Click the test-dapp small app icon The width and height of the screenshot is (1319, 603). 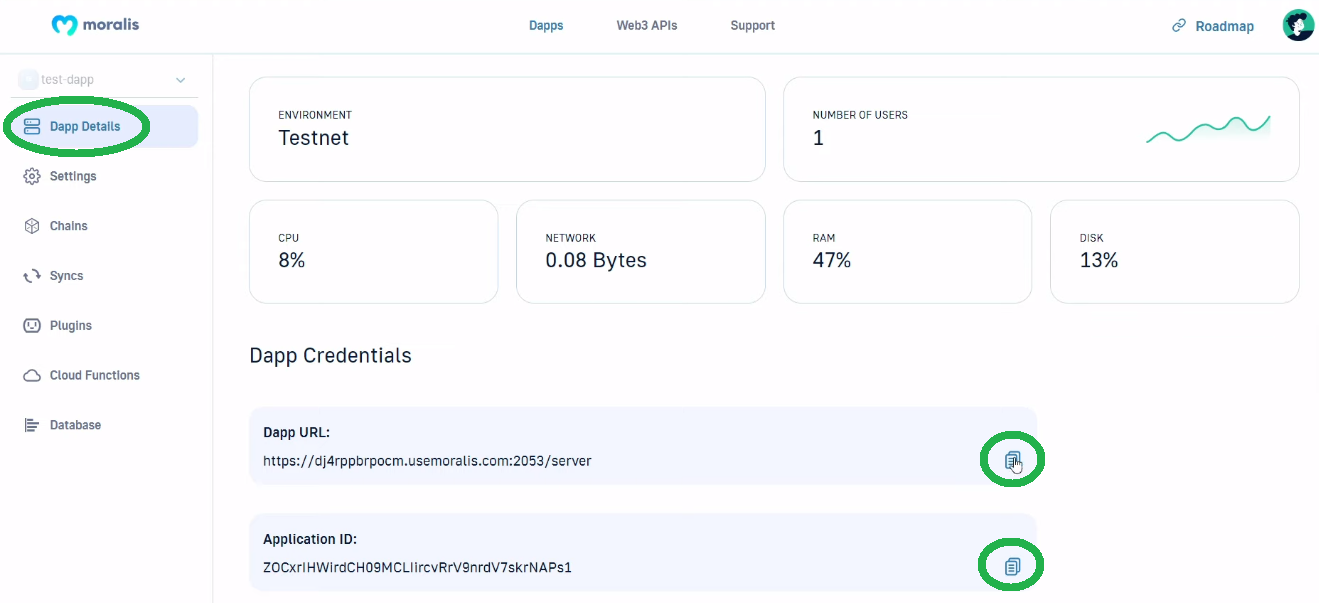click(28, 79)
